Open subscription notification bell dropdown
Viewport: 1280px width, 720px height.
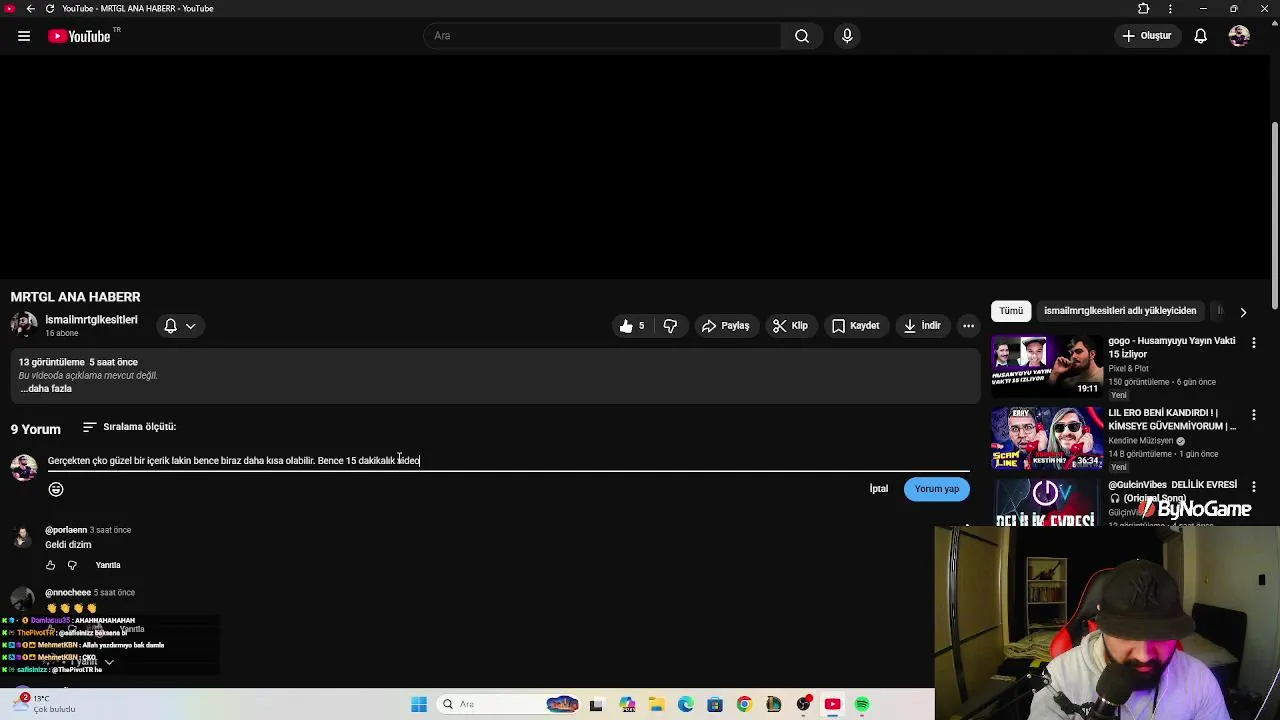pyautogui.click(x=180, y=326)
